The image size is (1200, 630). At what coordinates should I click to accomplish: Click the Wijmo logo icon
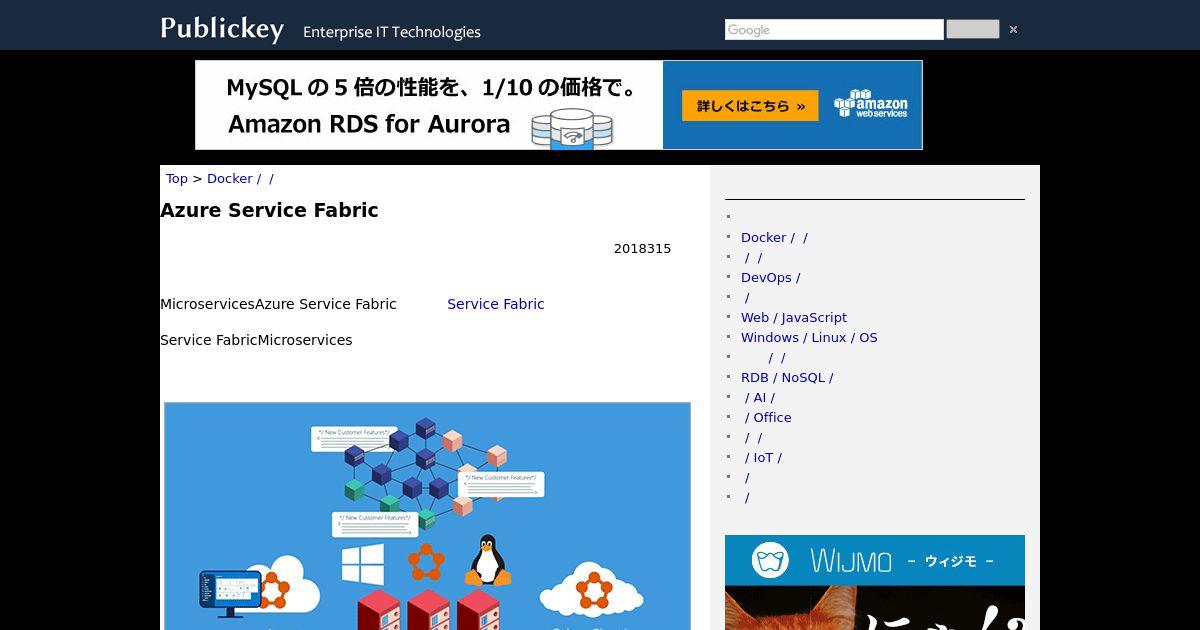(x=770, y=560)
